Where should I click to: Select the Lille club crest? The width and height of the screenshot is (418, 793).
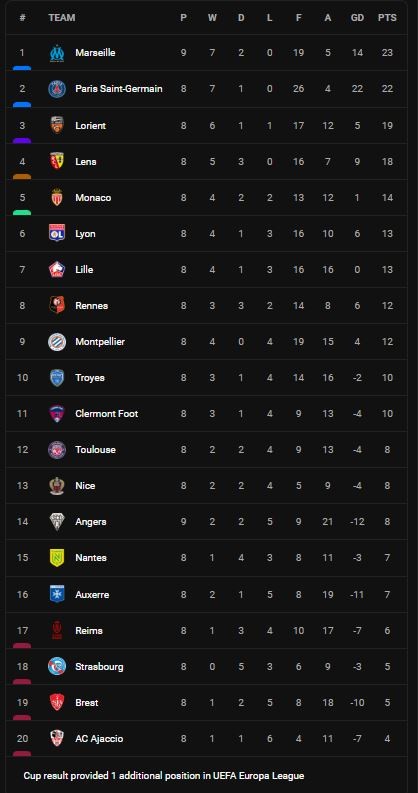(57, 270)
